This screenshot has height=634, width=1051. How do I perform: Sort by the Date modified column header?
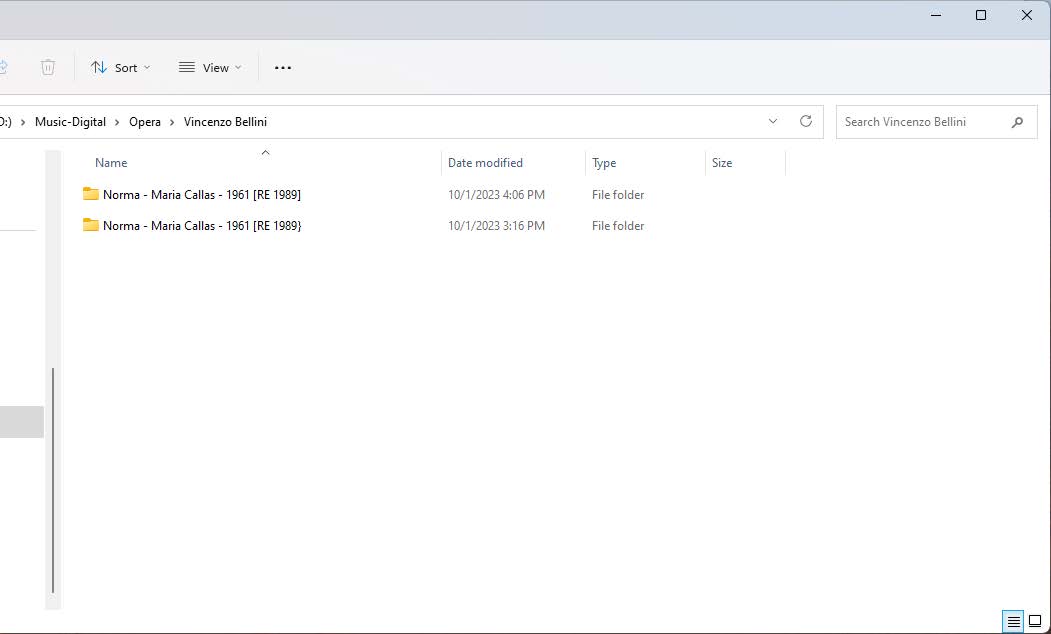(x=485, y=163)
